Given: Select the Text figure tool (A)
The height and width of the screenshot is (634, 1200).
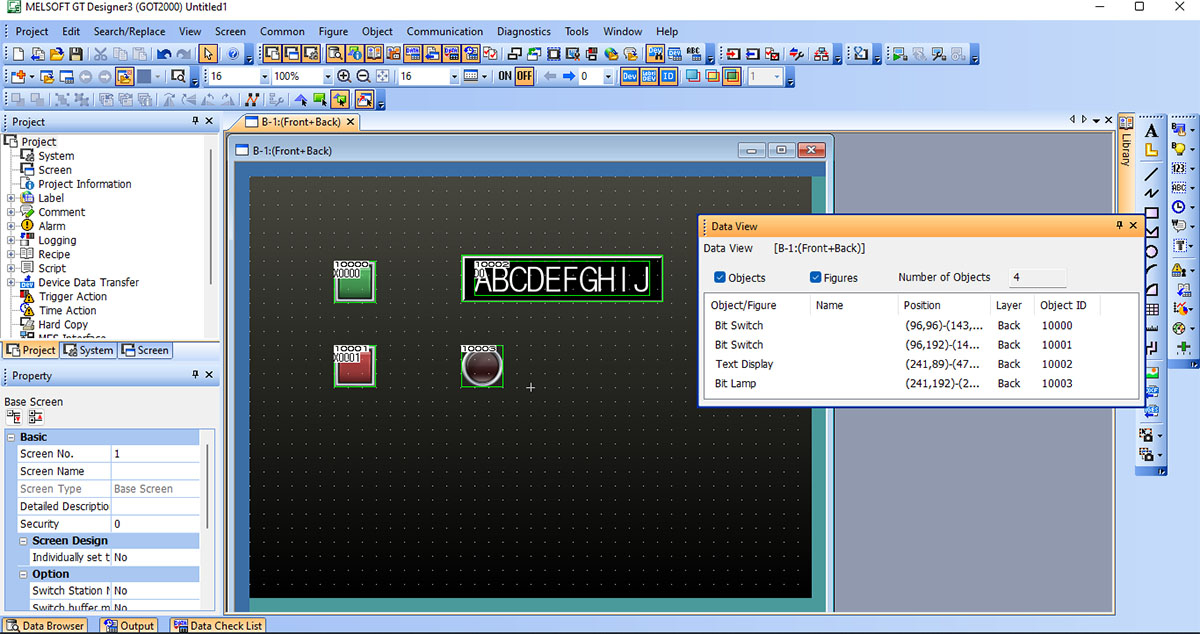Looking at the screenshot, I should [x=1151, y=130].
